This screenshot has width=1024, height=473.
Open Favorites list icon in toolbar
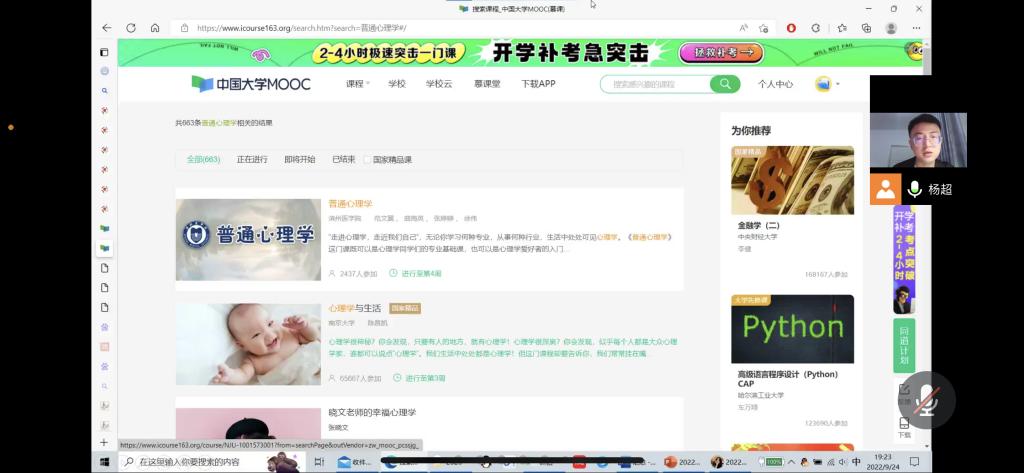click(842, 28)
